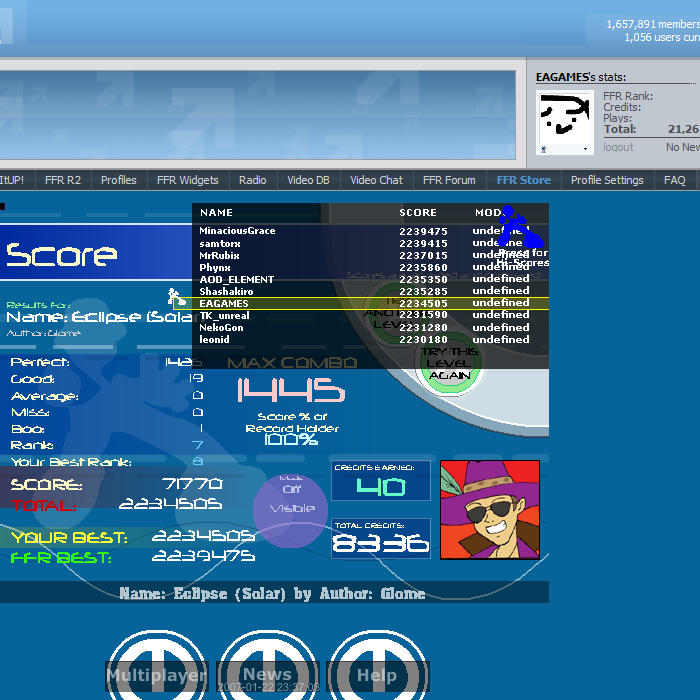Open FFR Widgets from the nav bar
This screenshot has width=700, height=700.
click(x=187, y=180)
